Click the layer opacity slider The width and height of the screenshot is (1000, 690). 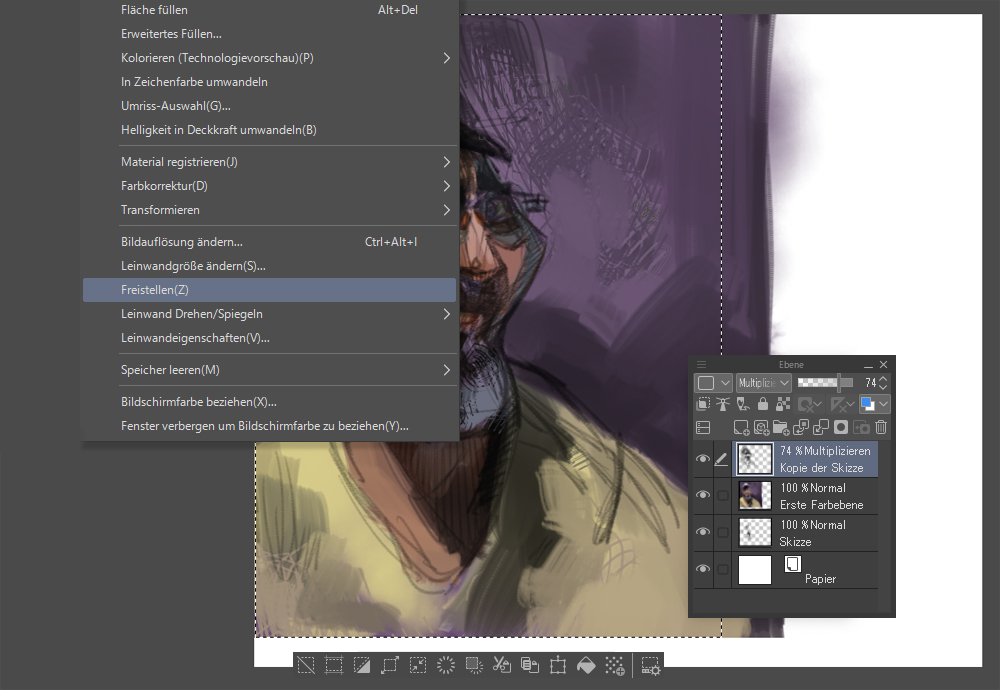(826, 382)
